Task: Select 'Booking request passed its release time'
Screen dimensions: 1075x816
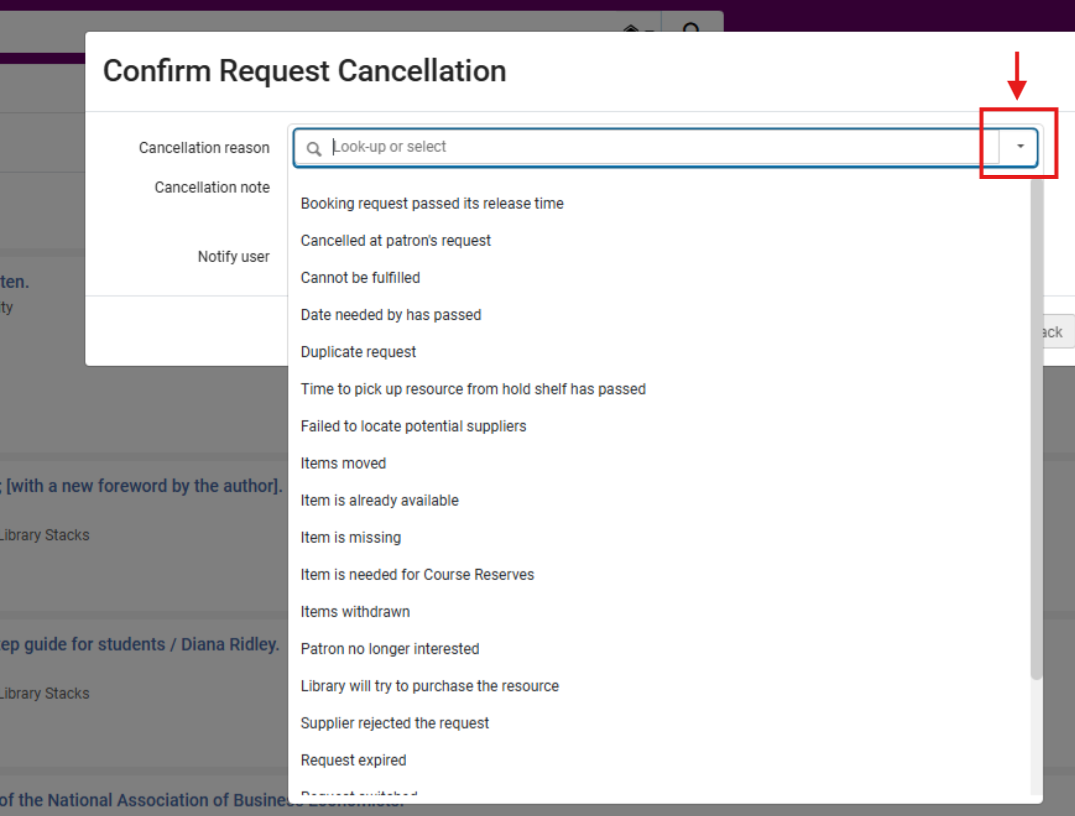Action: point(432,203)
